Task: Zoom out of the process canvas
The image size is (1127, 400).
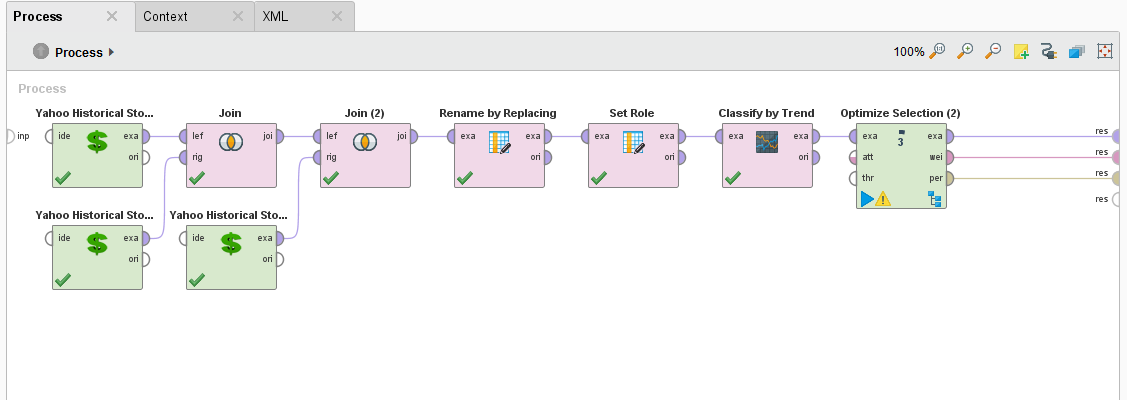Action: (x=993, y=51)
